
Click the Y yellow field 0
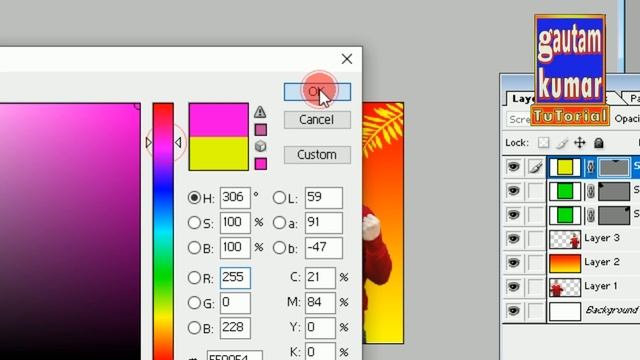(320, 328)
